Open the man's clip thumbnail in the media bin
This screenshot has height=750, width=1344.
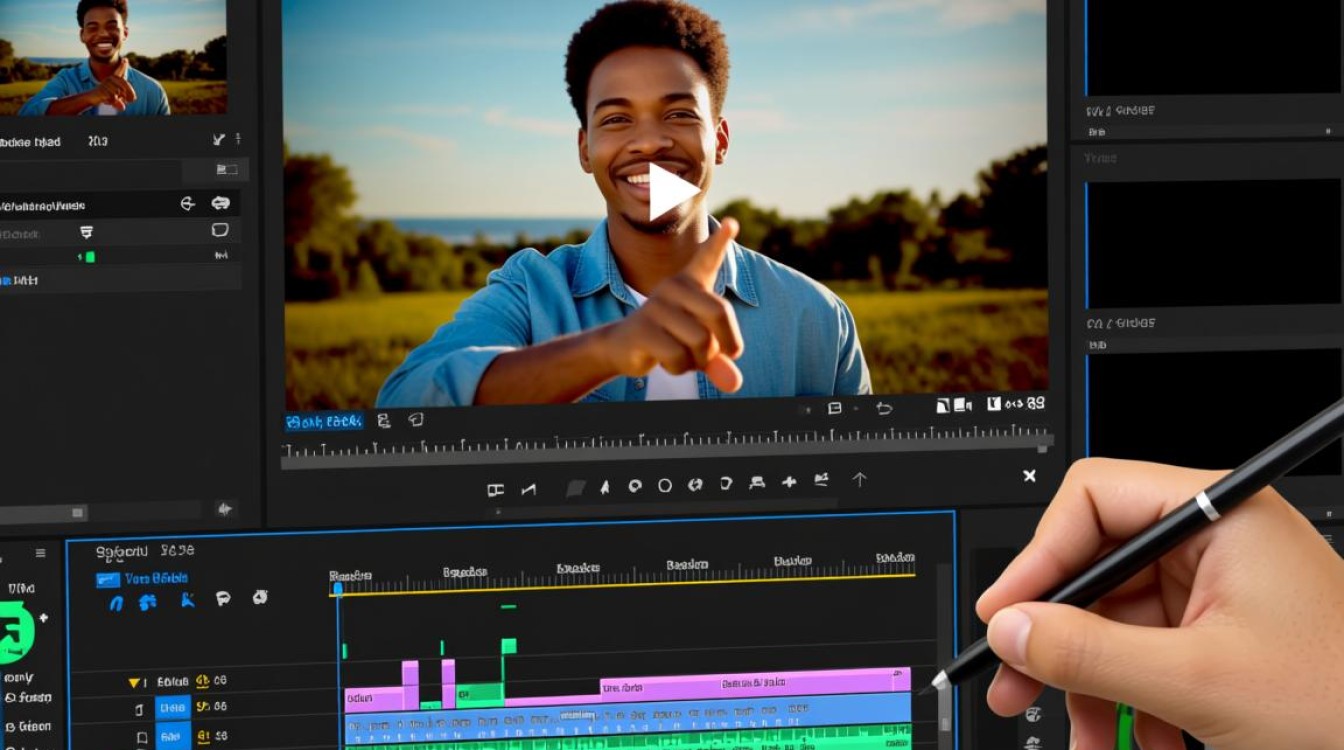click(113, 58)
